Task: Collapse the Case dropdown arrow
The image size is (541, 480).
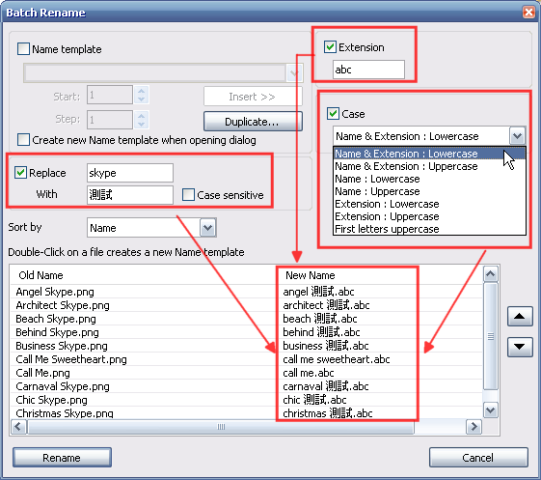Action: tap(517, 136)
